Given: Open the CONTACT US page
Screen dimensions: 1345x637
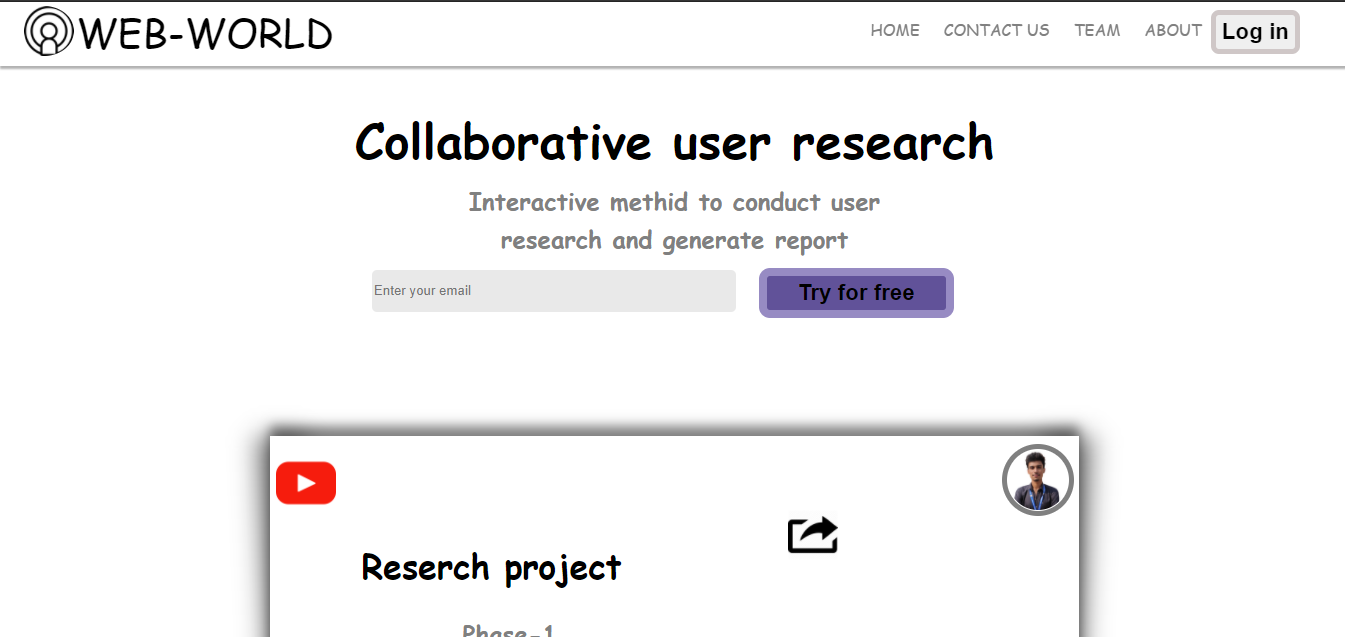Looking at the screenshot, I should 996,30.
